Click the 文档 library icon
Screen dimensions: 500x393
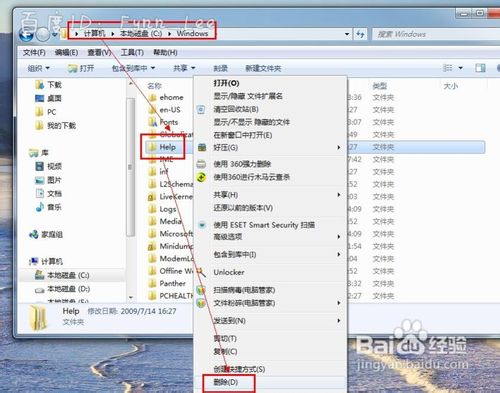(40, 193)
